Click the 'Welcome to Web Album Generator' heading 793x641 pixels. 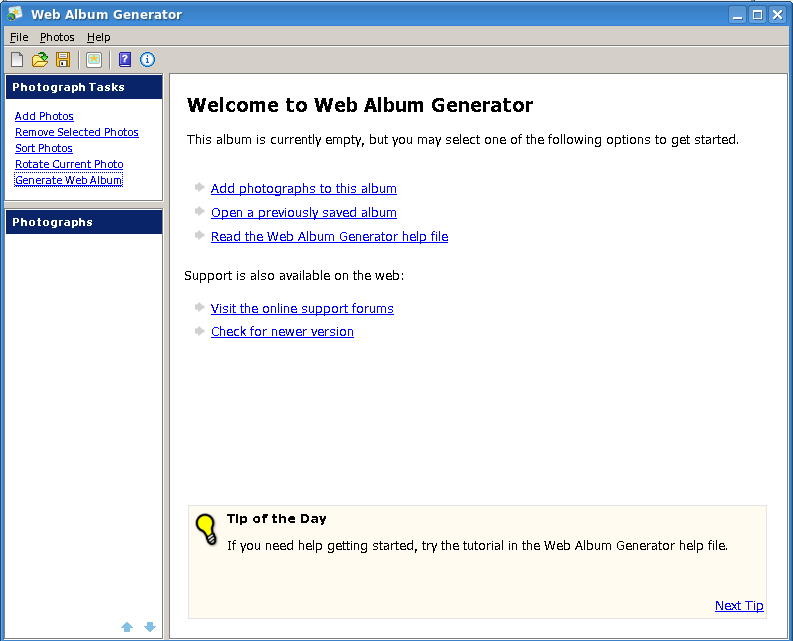[360, 105]
